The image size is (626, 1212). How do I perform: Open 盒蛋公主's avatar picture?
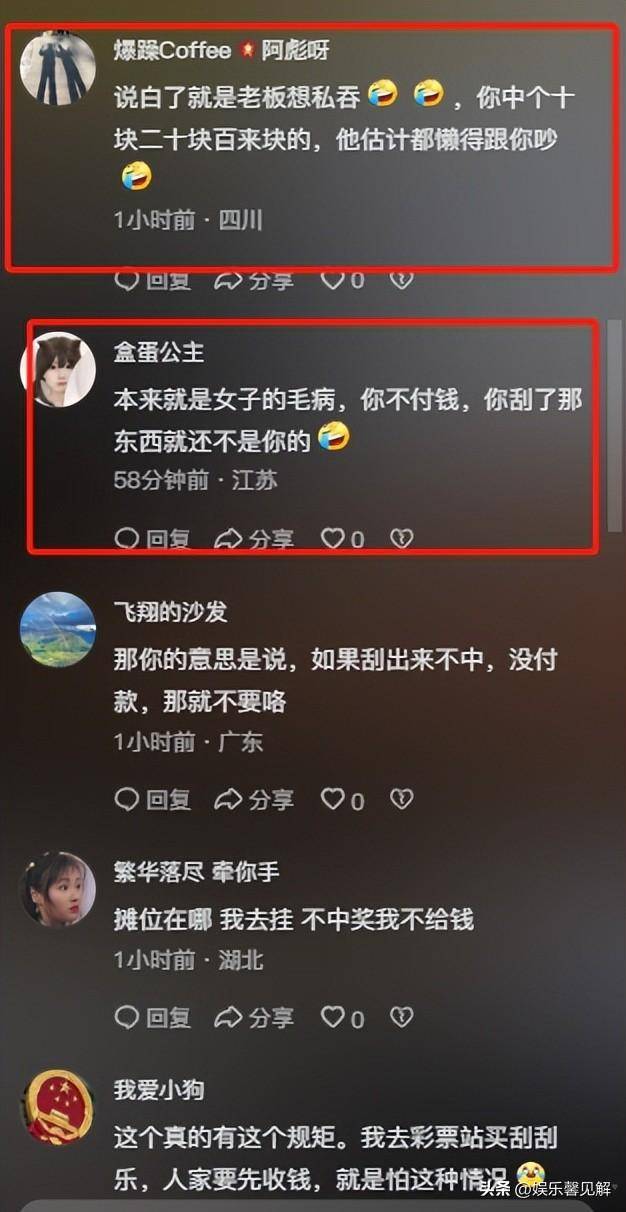click(x=58, y=370)
